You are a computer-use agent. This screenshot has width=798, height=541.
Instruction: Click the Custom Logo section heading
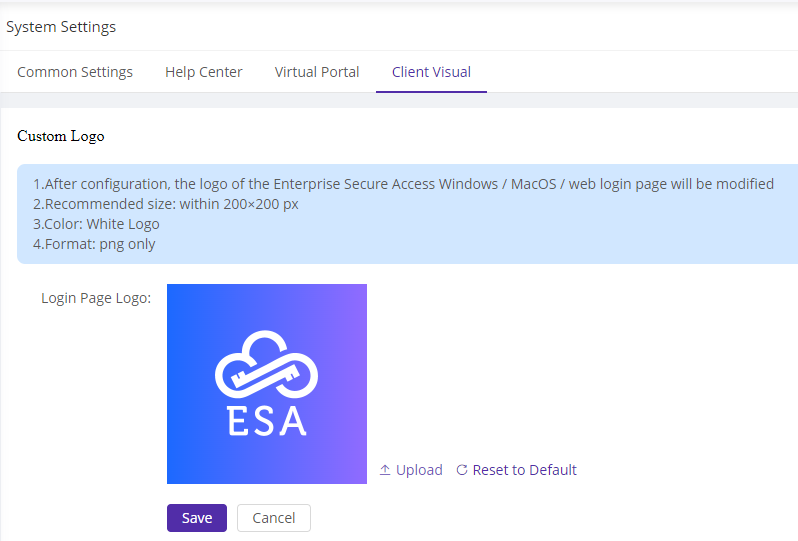[61, 136]
